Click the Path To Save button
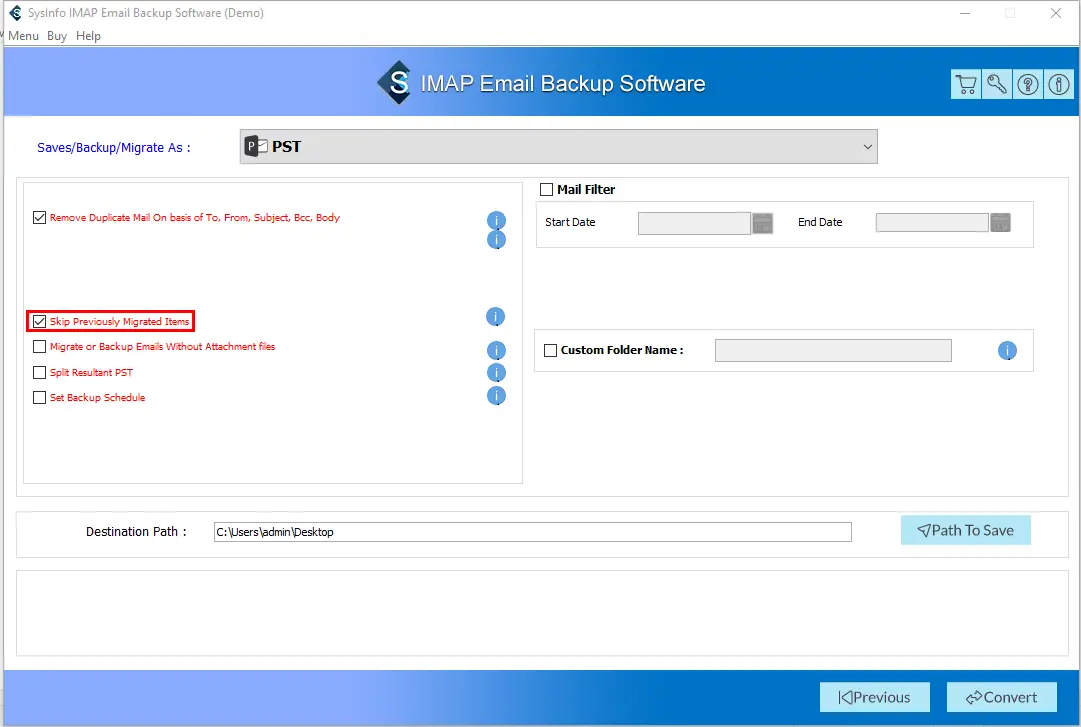This screenshot has width=1081, height=727. coord(965,531)
